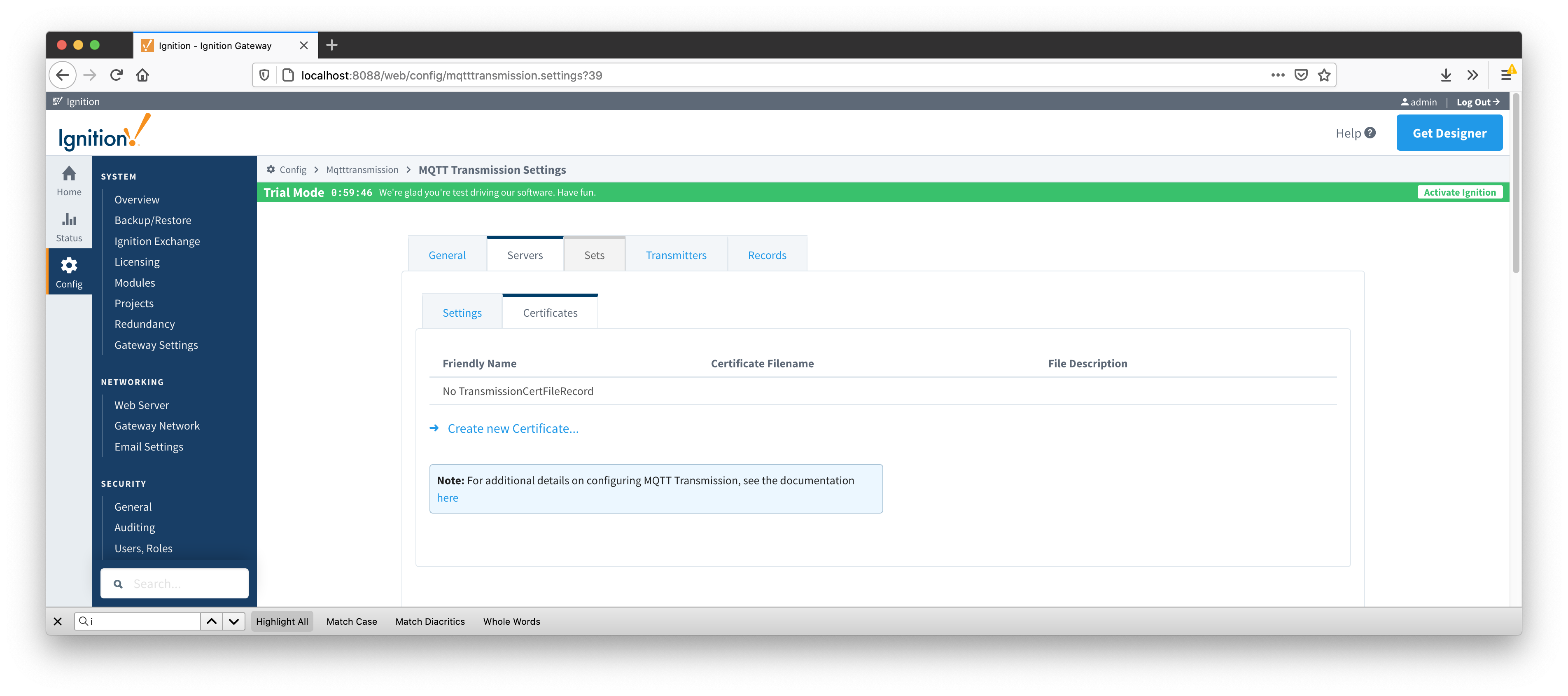Log out using the Log Out link

[x=1477, y=102]
